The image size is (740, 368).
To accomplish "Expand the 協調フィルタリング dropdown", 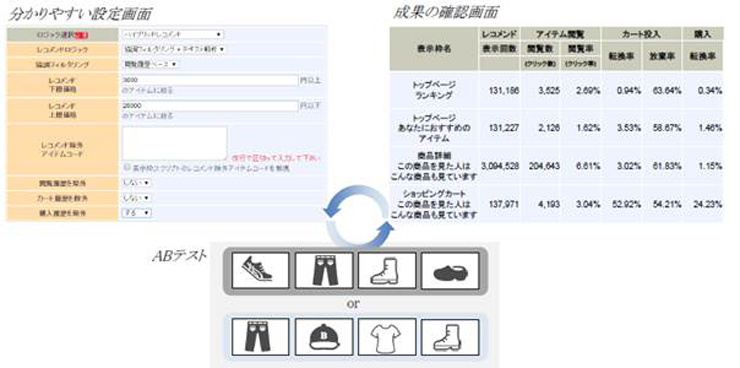I will tap(151, 64).
